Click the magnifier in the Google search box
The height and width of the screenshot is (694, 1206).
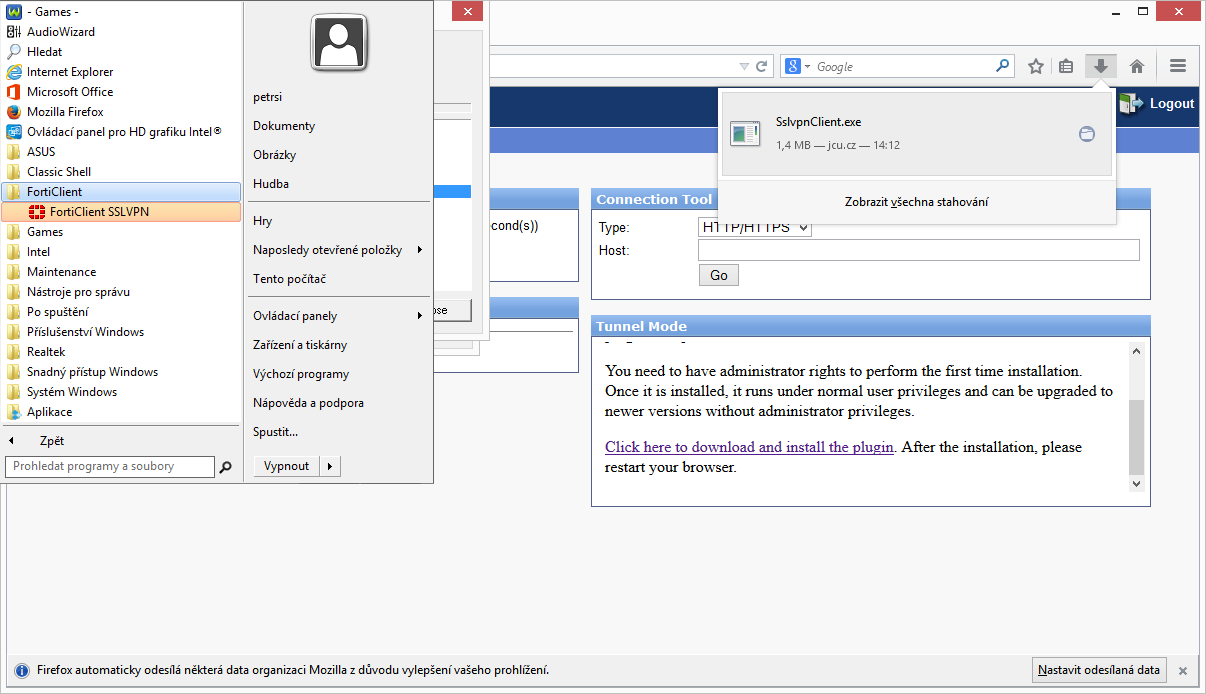coord(1003,67)
